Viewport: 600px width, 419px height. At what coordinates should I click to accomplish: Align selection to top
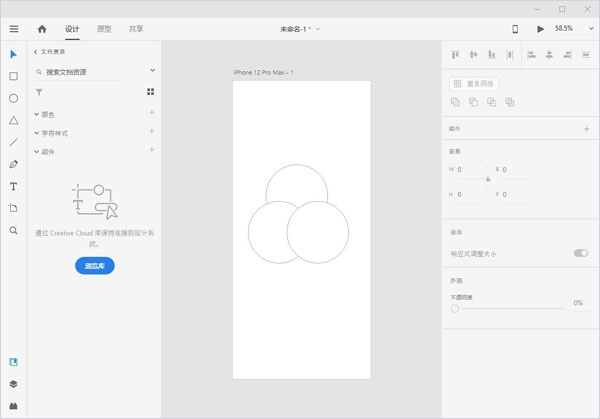tap(455, 55)
